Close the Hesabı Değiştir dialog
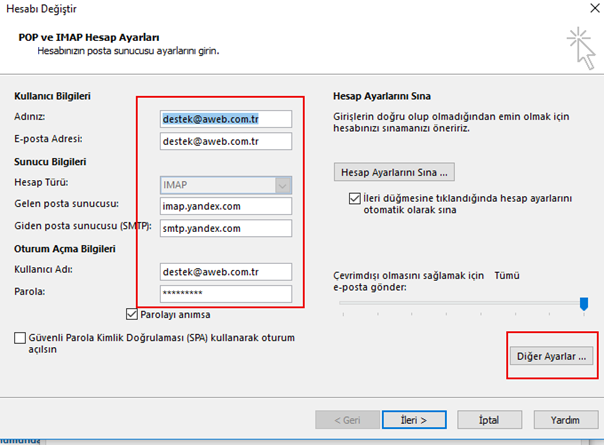Image resolution: width=604 pixels, height=445 pixels. pos(595,8)
